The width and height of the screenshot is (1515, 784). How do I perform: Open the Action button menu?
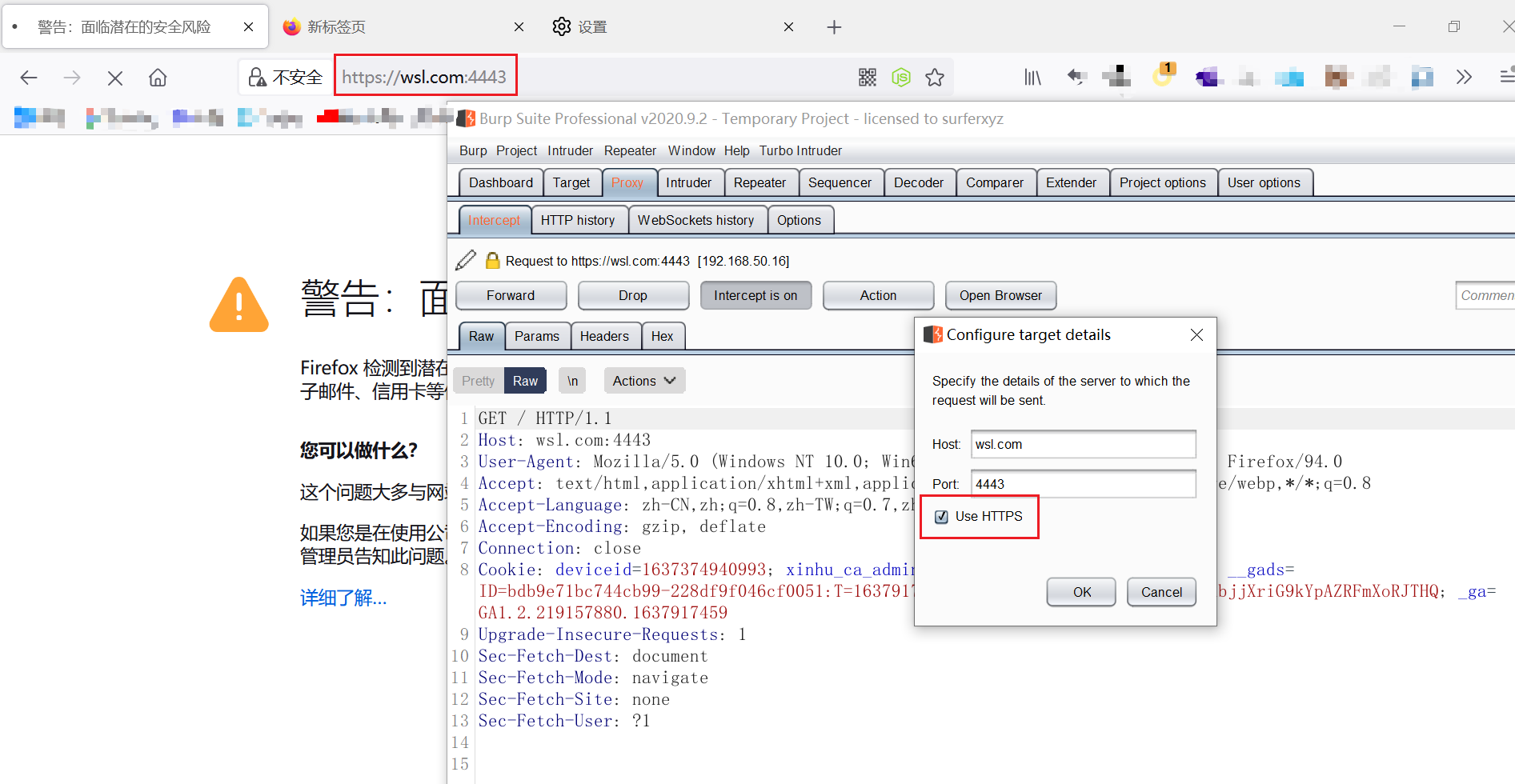coord(878,295)
